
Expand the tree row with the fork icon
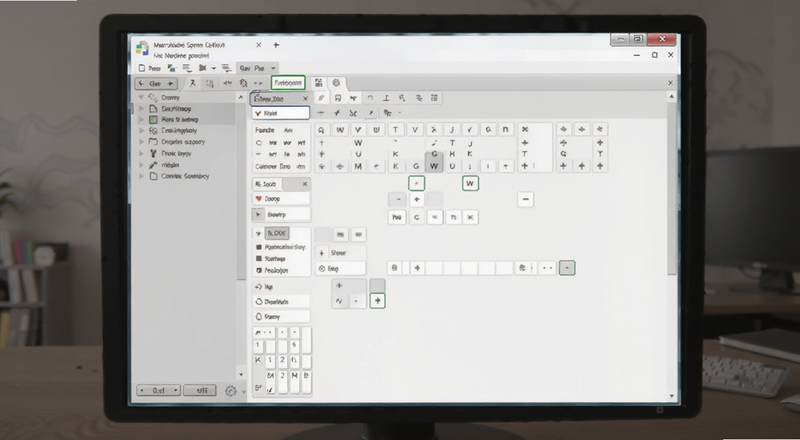(141, 153)
